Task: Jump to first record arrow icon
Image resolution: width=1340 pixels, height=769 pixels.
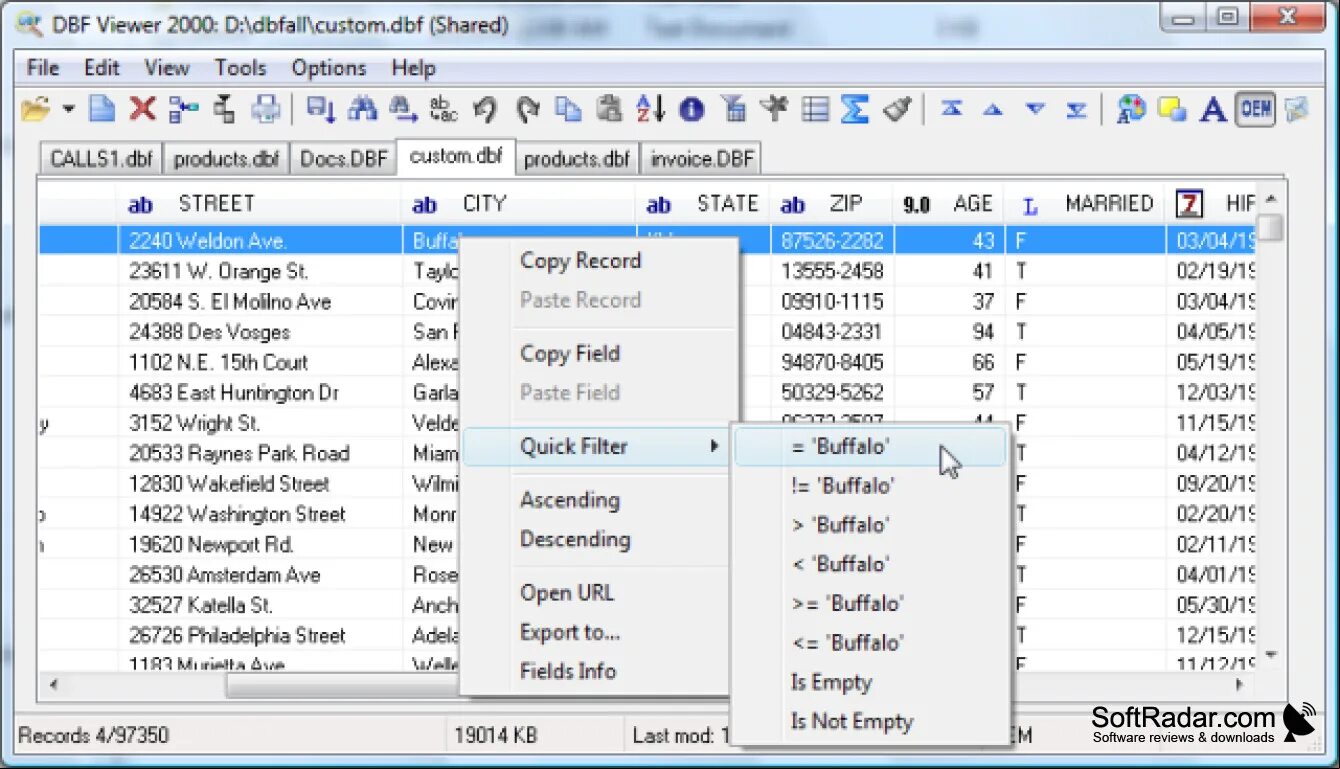Action: pyautogui.click(x=951, y=109)
